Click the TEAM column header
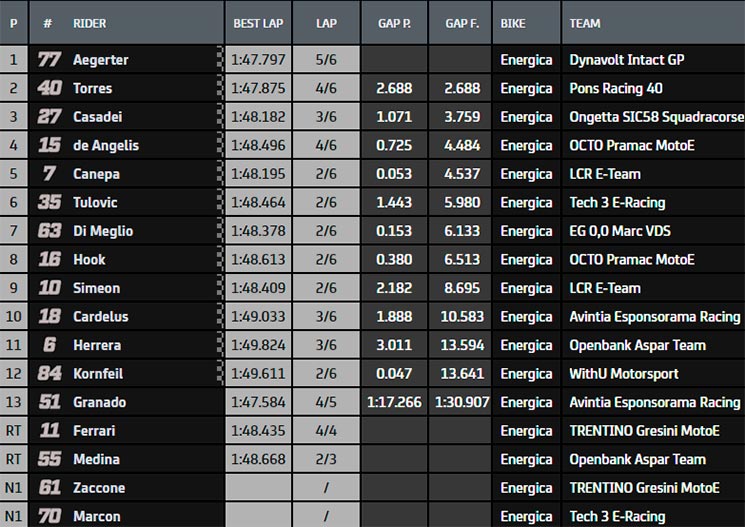The image size is (745, 527). [585, 23]
